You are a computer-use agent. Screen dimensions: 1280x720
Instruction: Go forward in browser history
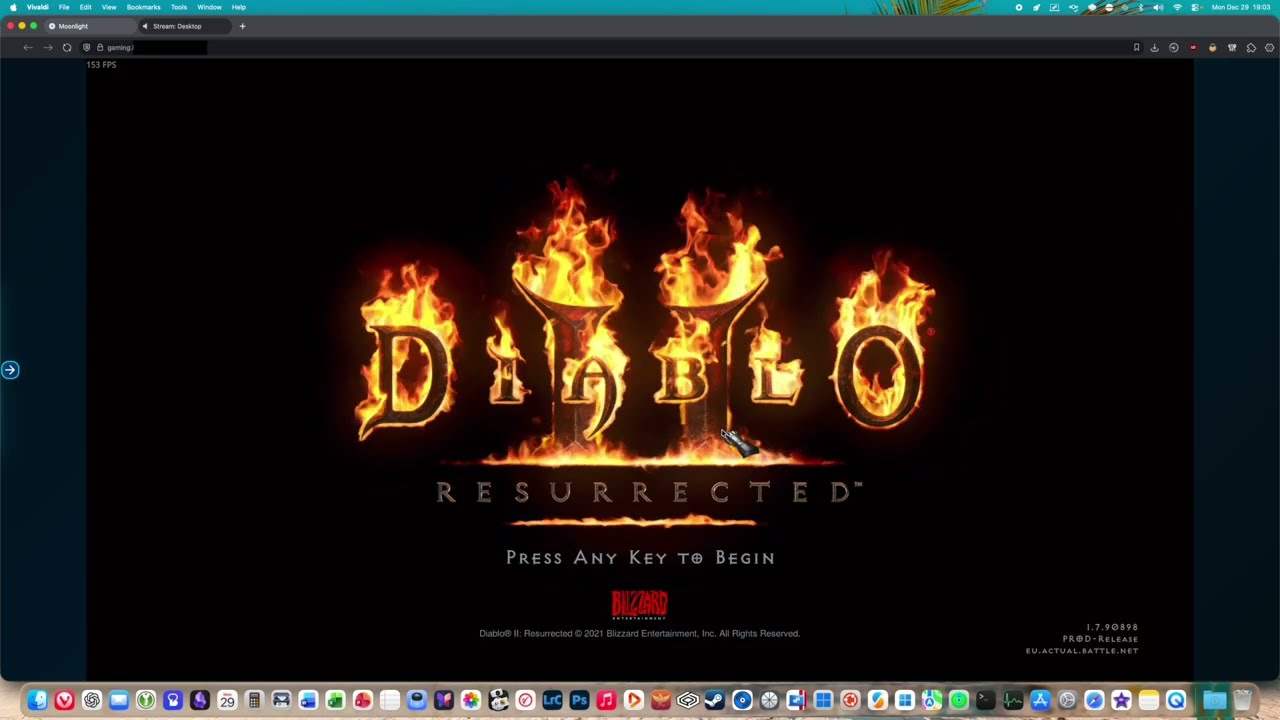click(x=47, y=47)
